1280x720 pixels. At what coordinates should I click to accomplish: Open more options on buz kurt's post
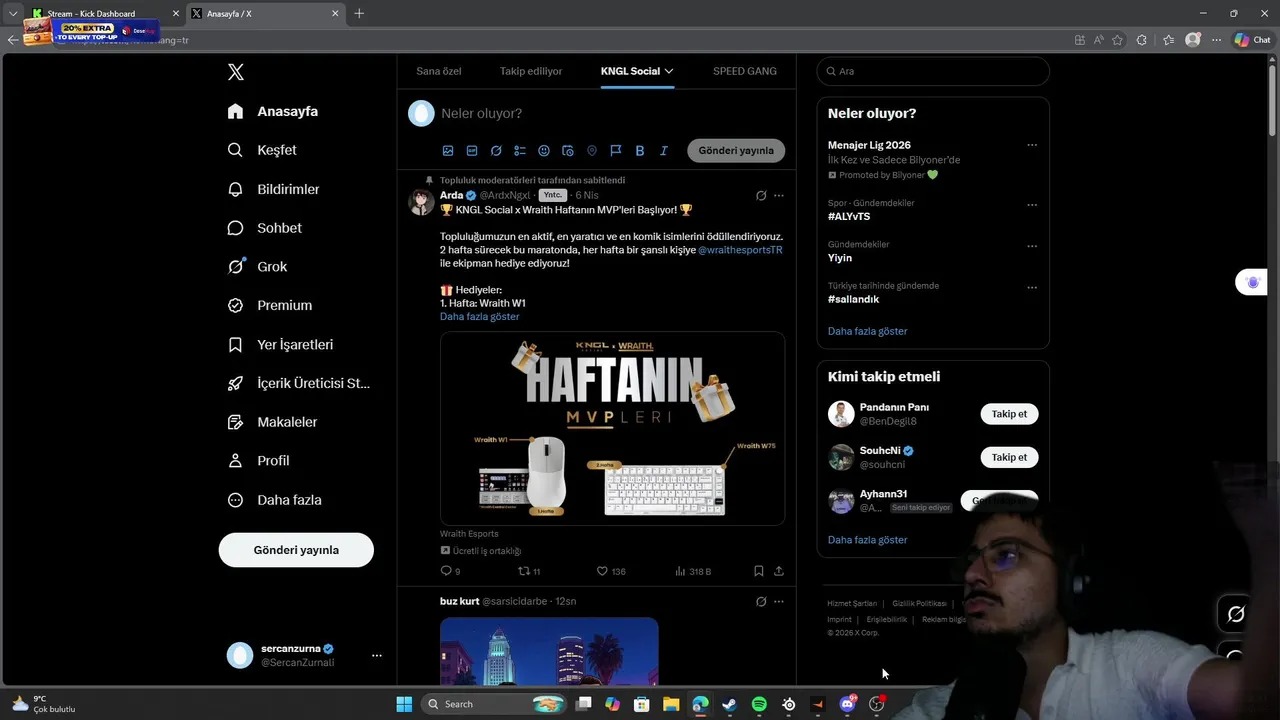(779, 601)
